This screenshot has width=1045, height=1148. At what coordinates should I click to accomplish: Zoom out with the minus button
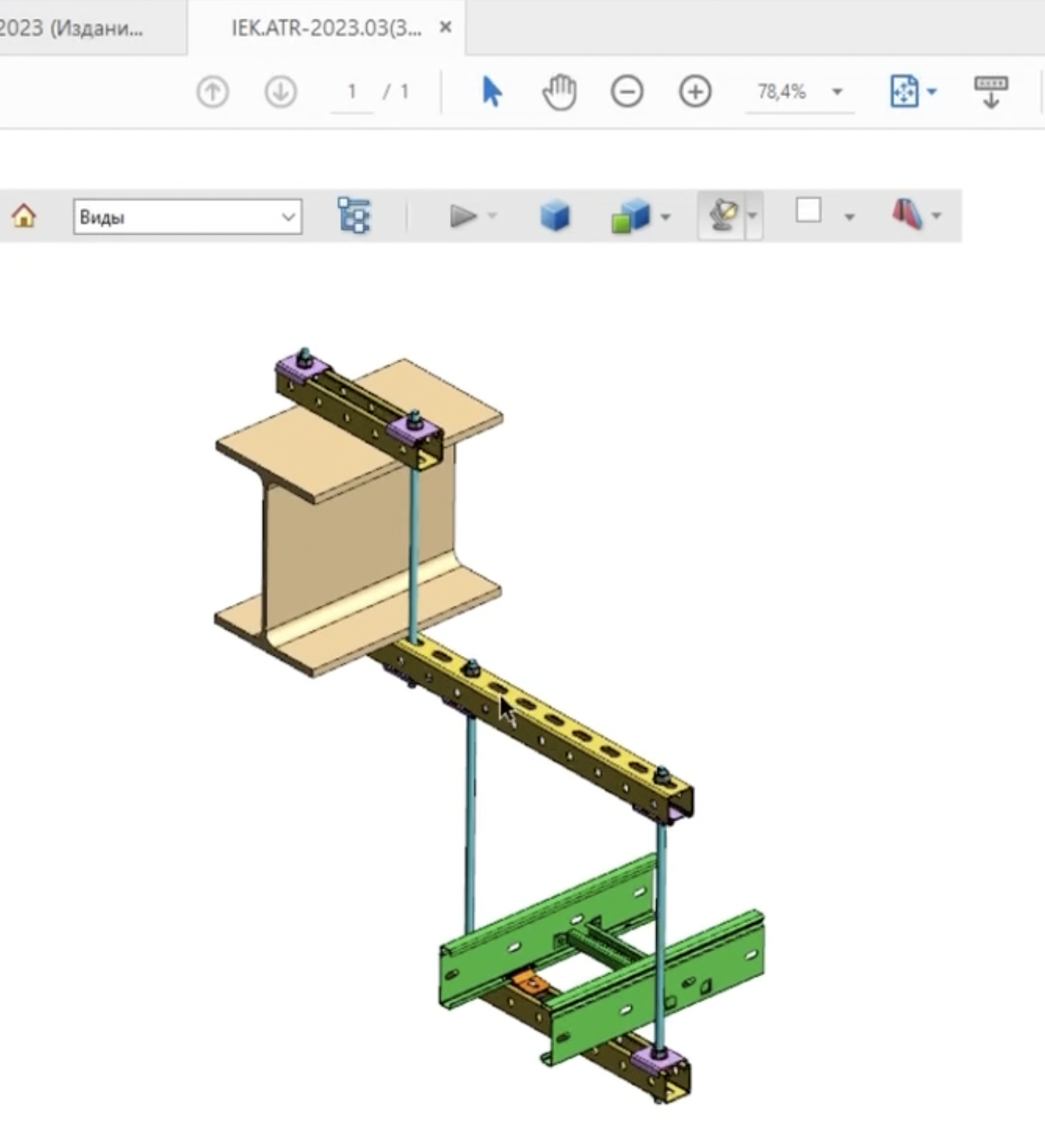tap(627, 92)
